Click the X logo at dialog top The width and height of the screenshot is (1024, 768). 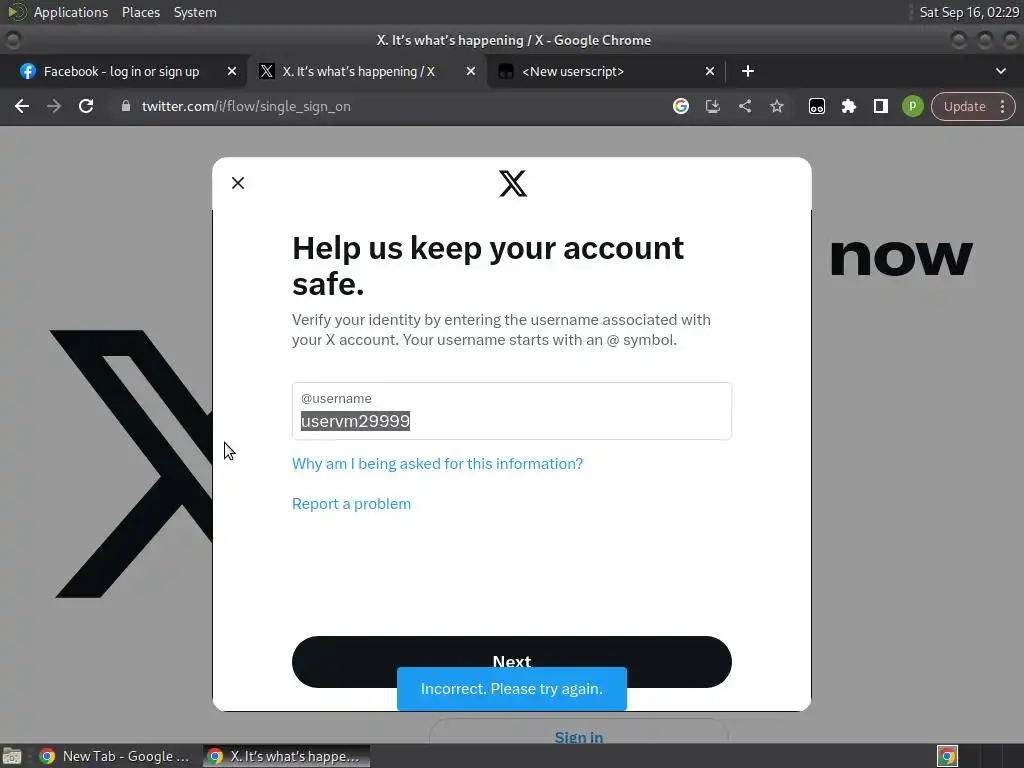(x=513, y=184)
